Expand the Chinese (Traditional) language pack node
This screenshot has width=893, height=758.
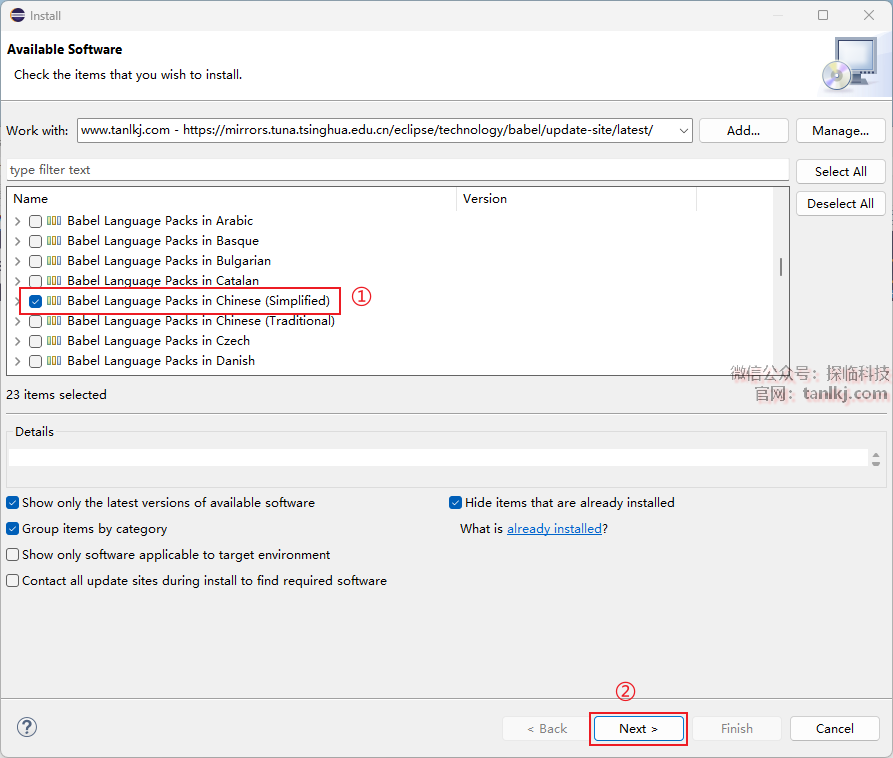[17, 321]
